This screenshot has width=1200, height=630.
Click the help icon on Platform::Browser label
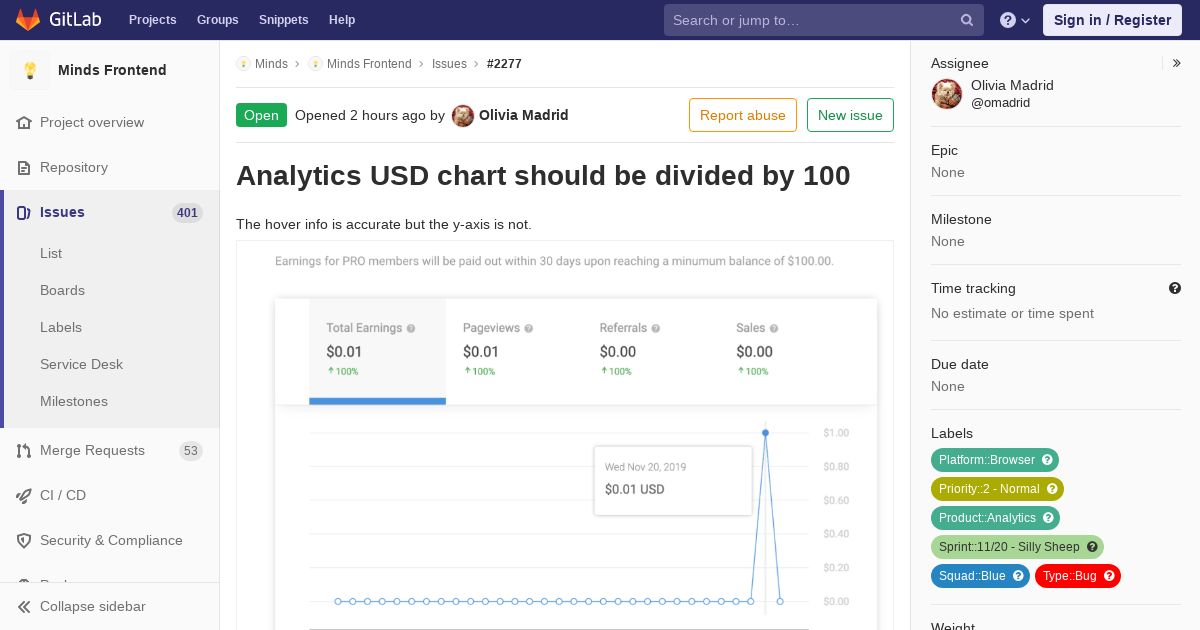click(1047, 460)
